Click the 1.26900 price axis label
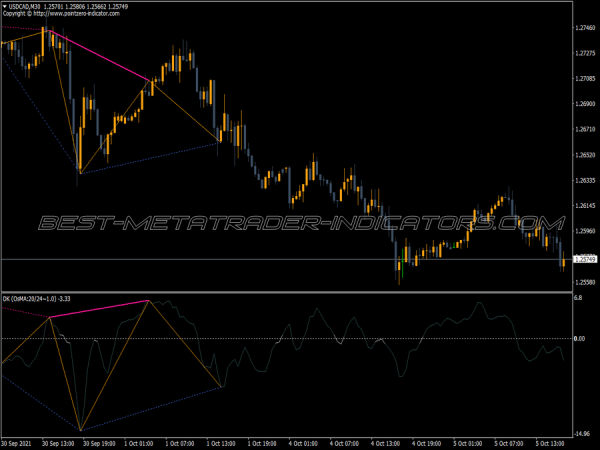600x450 pixels. pyautogui.click(x=585, y=104)
